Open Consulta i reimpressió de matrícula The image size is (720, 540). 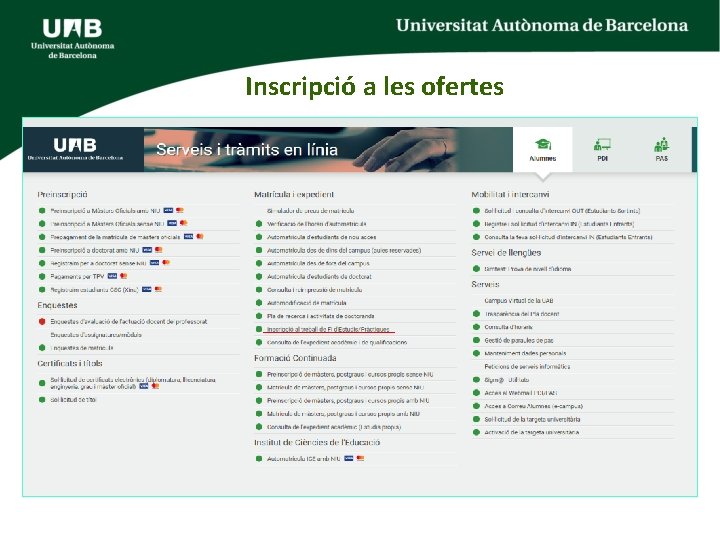click(x=315, y=290)
